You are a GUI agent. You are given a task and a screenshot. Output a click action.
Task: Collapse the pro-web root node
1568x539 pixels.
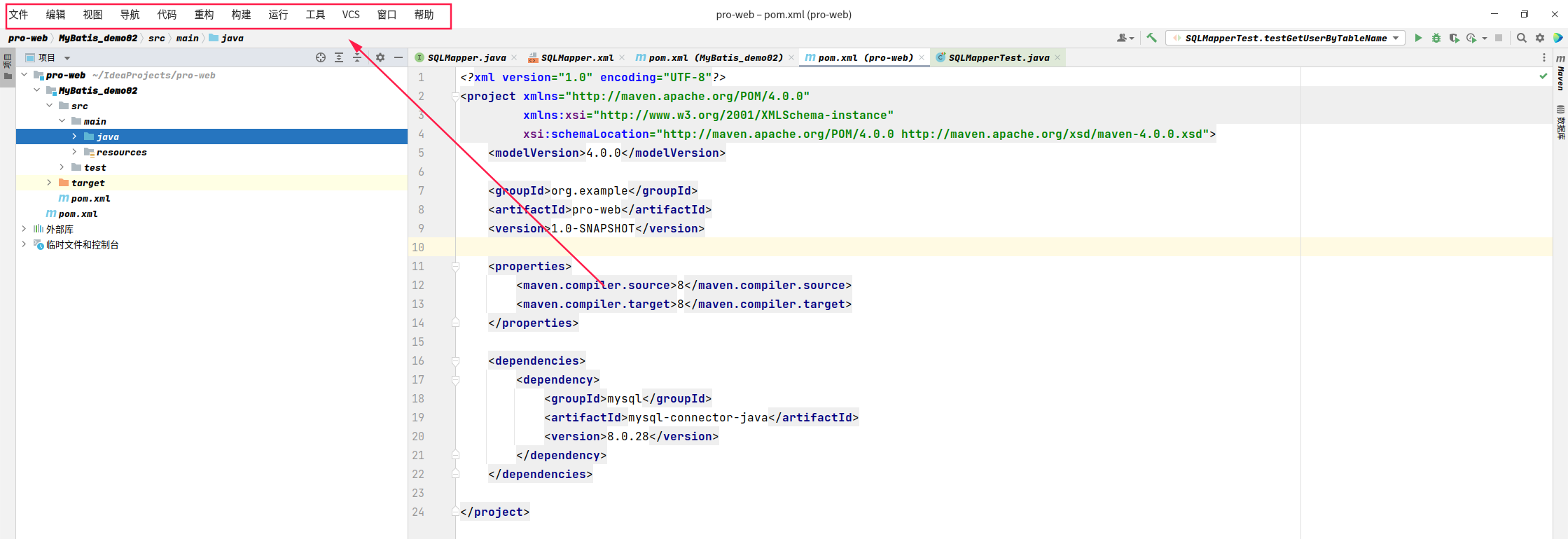coord(25,75)
